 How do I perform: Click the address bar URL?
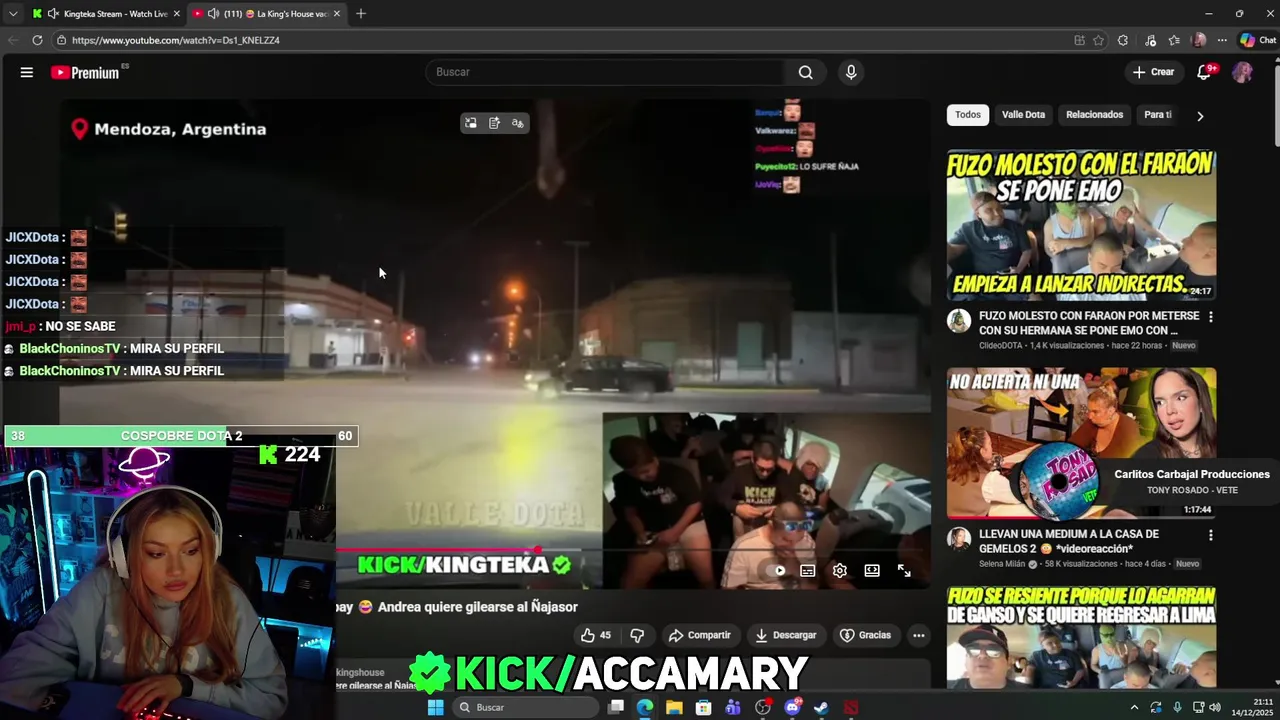pyautogui.click(x=176, y=40)
